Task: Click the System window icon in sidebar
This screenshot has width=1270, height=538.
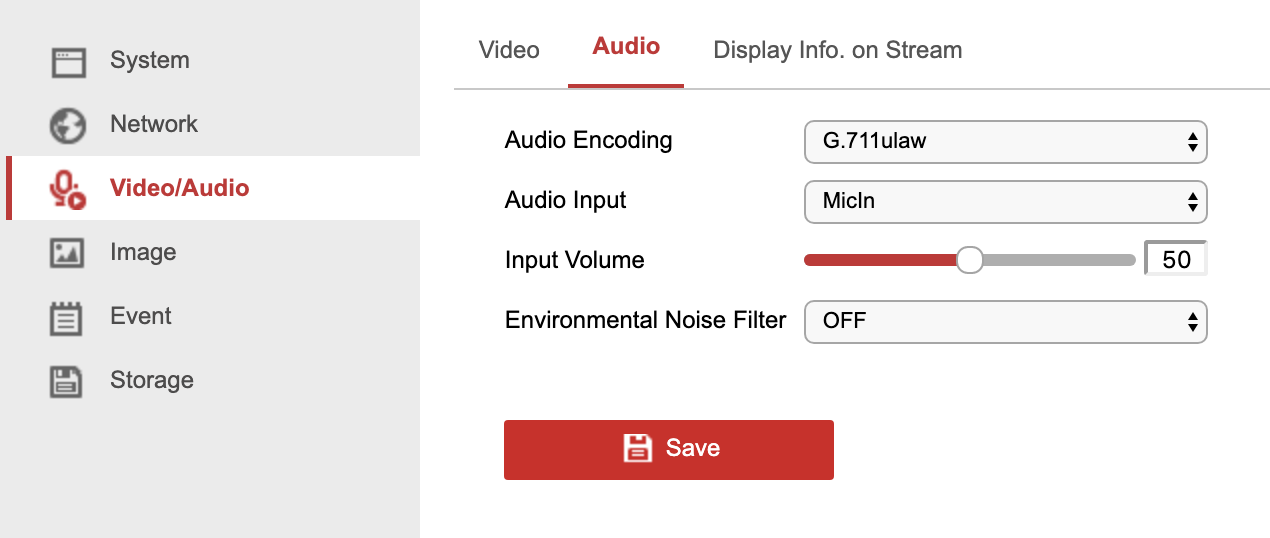Action: (x=68, y=61)
